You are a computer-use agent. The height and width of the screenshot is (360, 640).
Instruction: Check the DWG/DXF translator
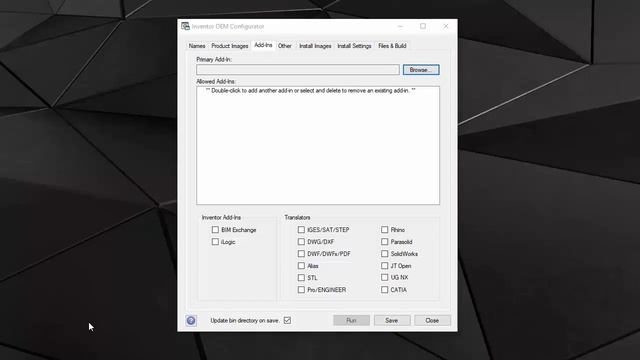(301, 242)
